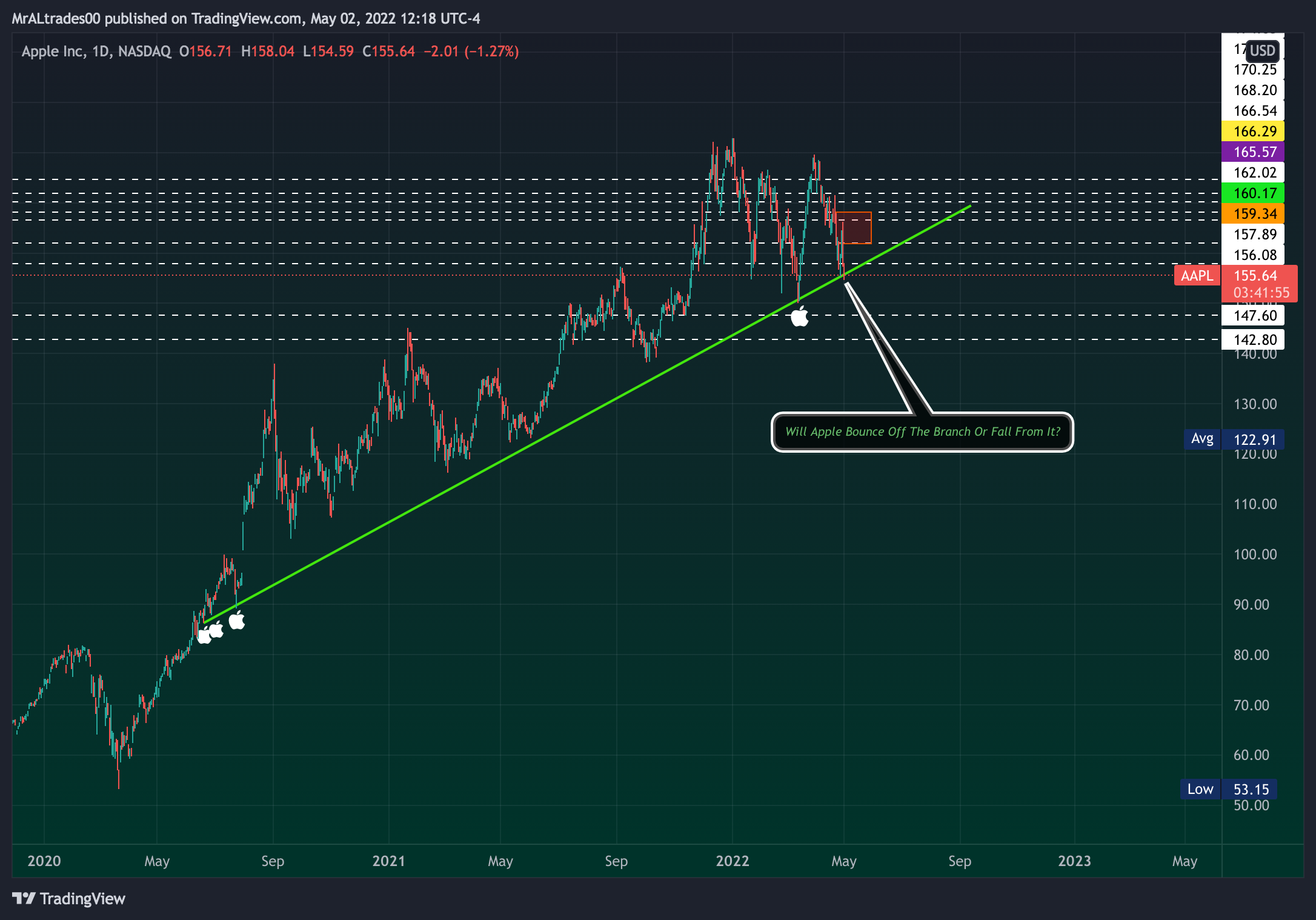Viewport: 1316px width, 920px height.
Task: Click the yellow 166.29 price label
Action: tap(1253, 131)
